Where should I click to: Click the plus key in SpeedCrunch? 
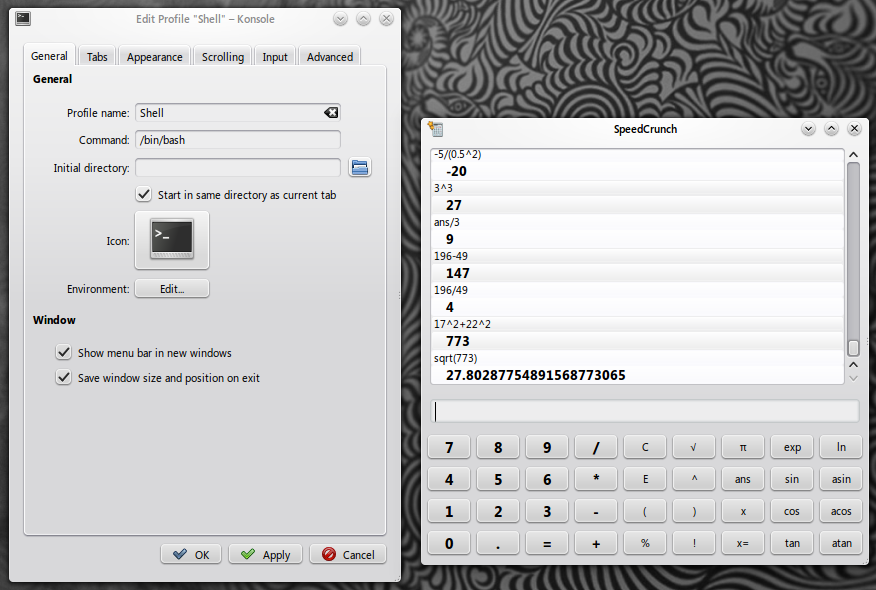click(x=596, y=543)
